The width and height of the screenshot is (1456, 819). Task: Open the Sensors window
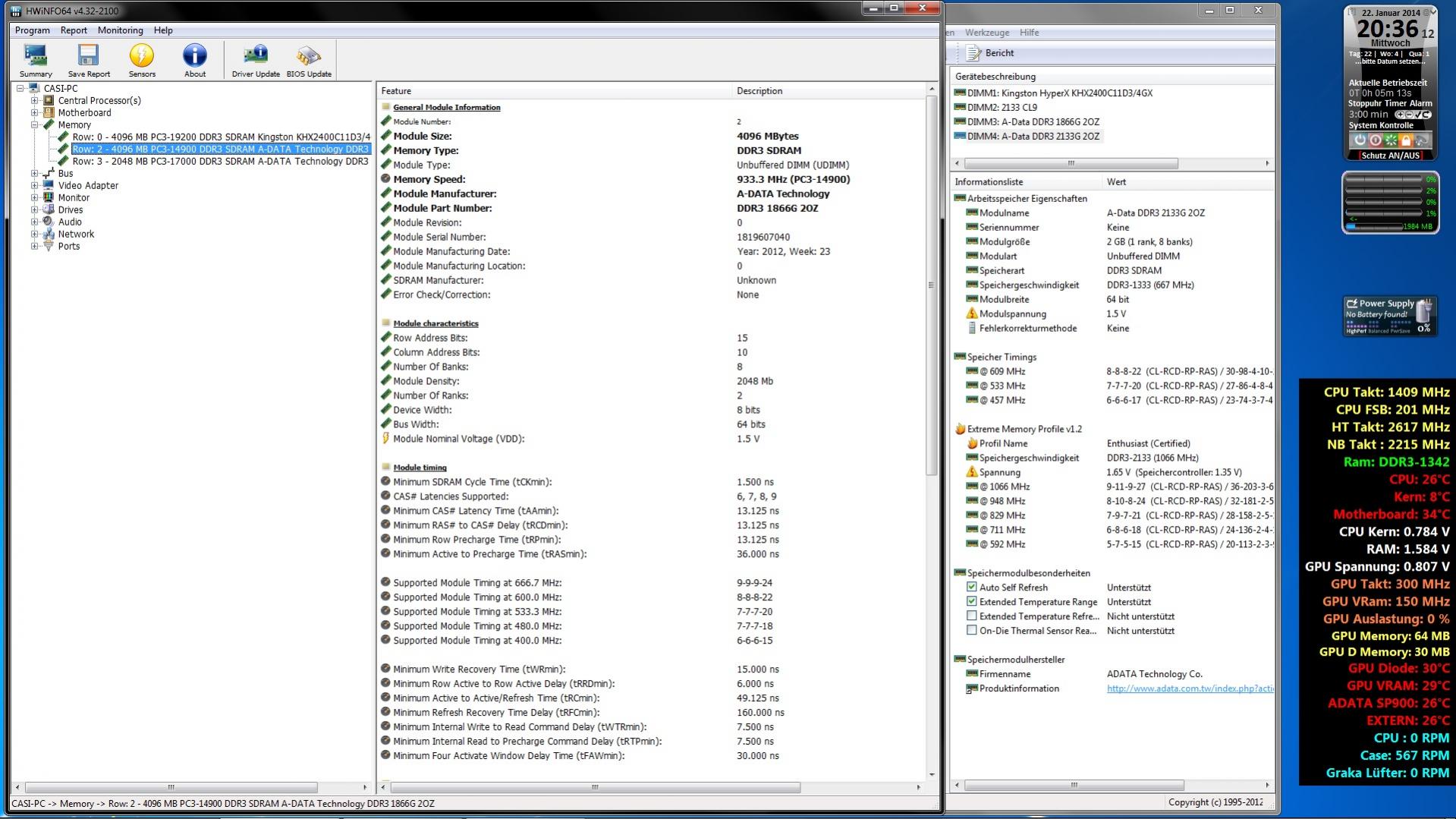coord(142,61)
